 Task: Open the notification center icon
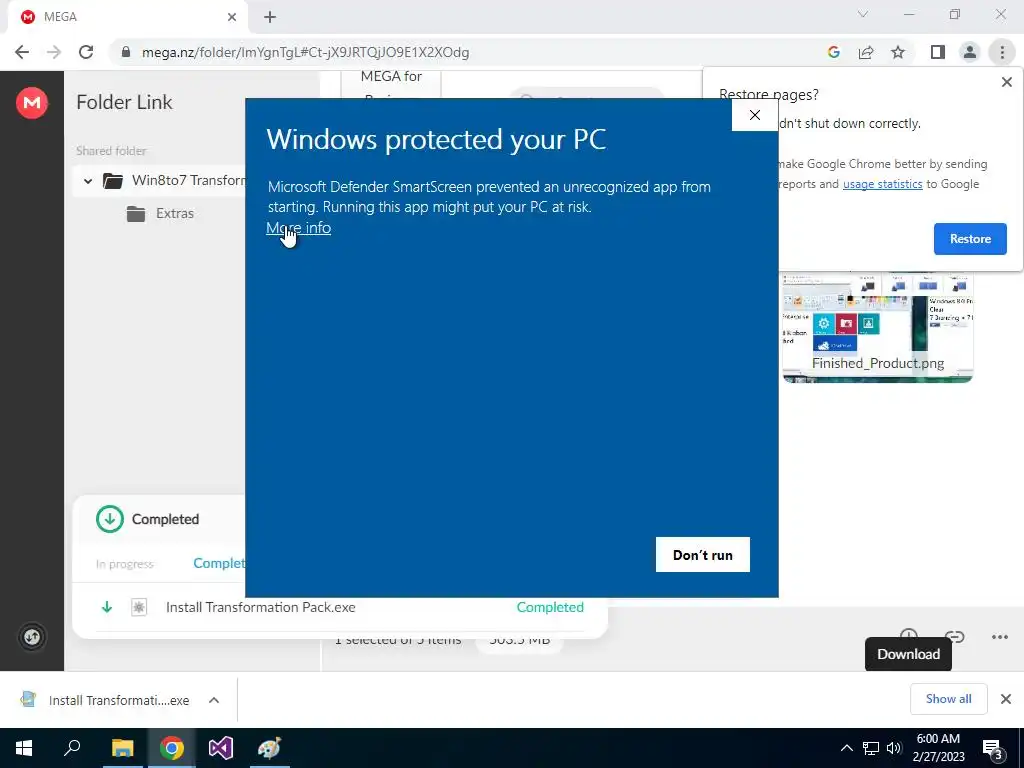click(x=993, y=749)
